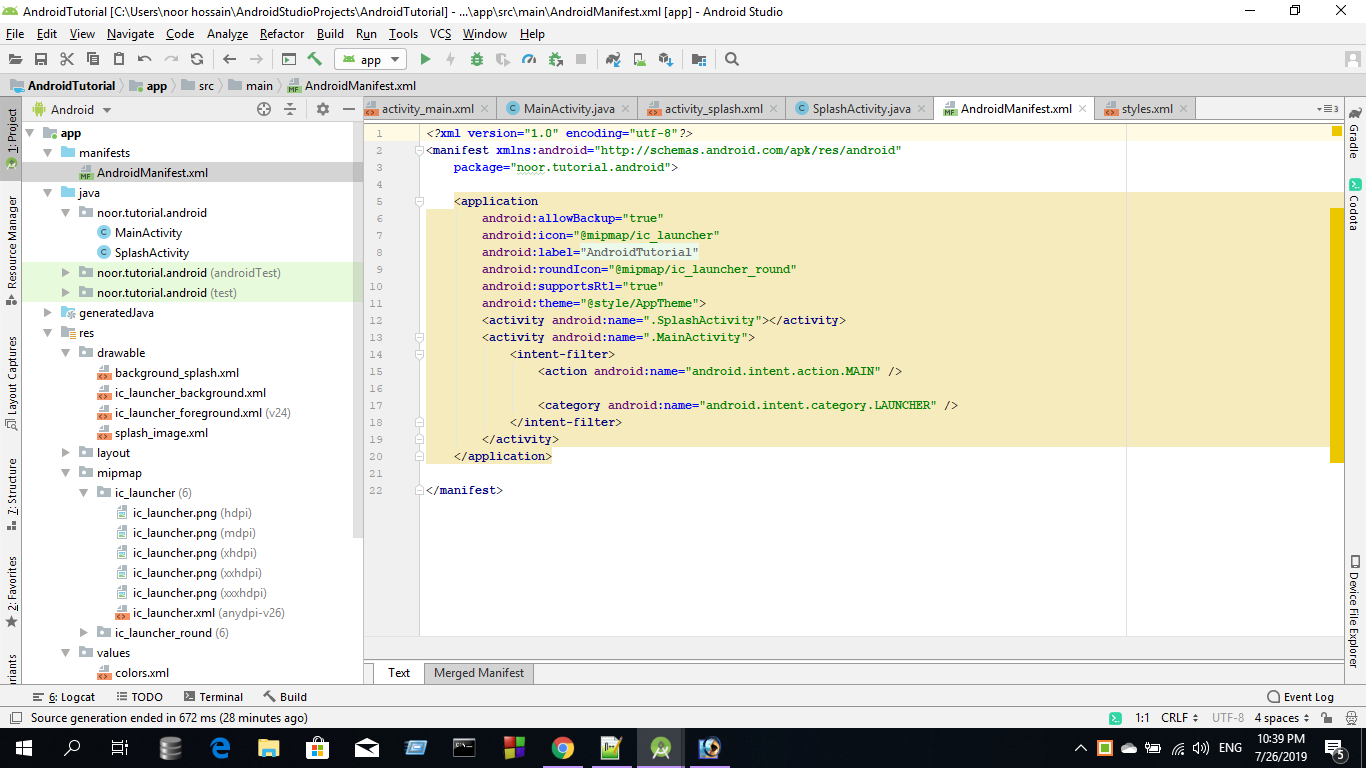1366x768 pixels.
Task: Open the Android project view dropdown
Action: 72,109
